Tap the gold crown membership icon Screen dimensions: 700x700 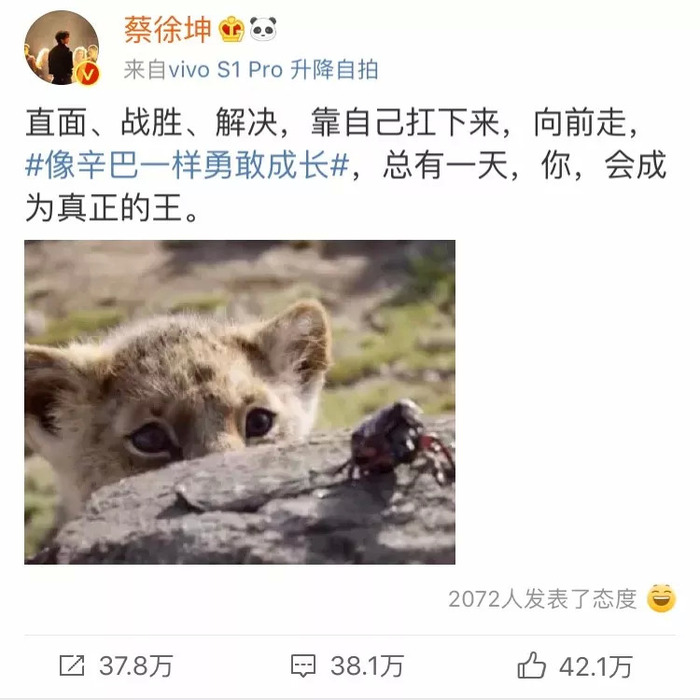pyautogui.click(x=231, y=29)
